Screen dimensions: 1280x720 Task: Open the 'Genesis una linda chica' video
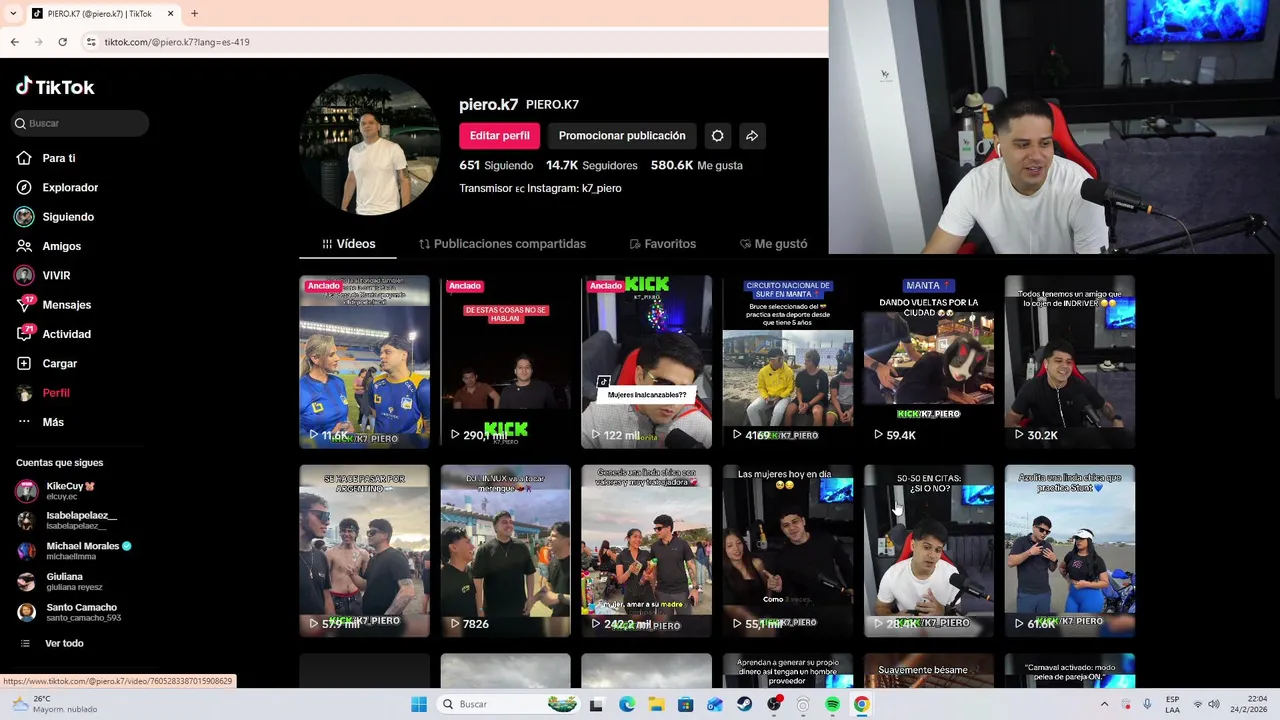pos(646,551)
